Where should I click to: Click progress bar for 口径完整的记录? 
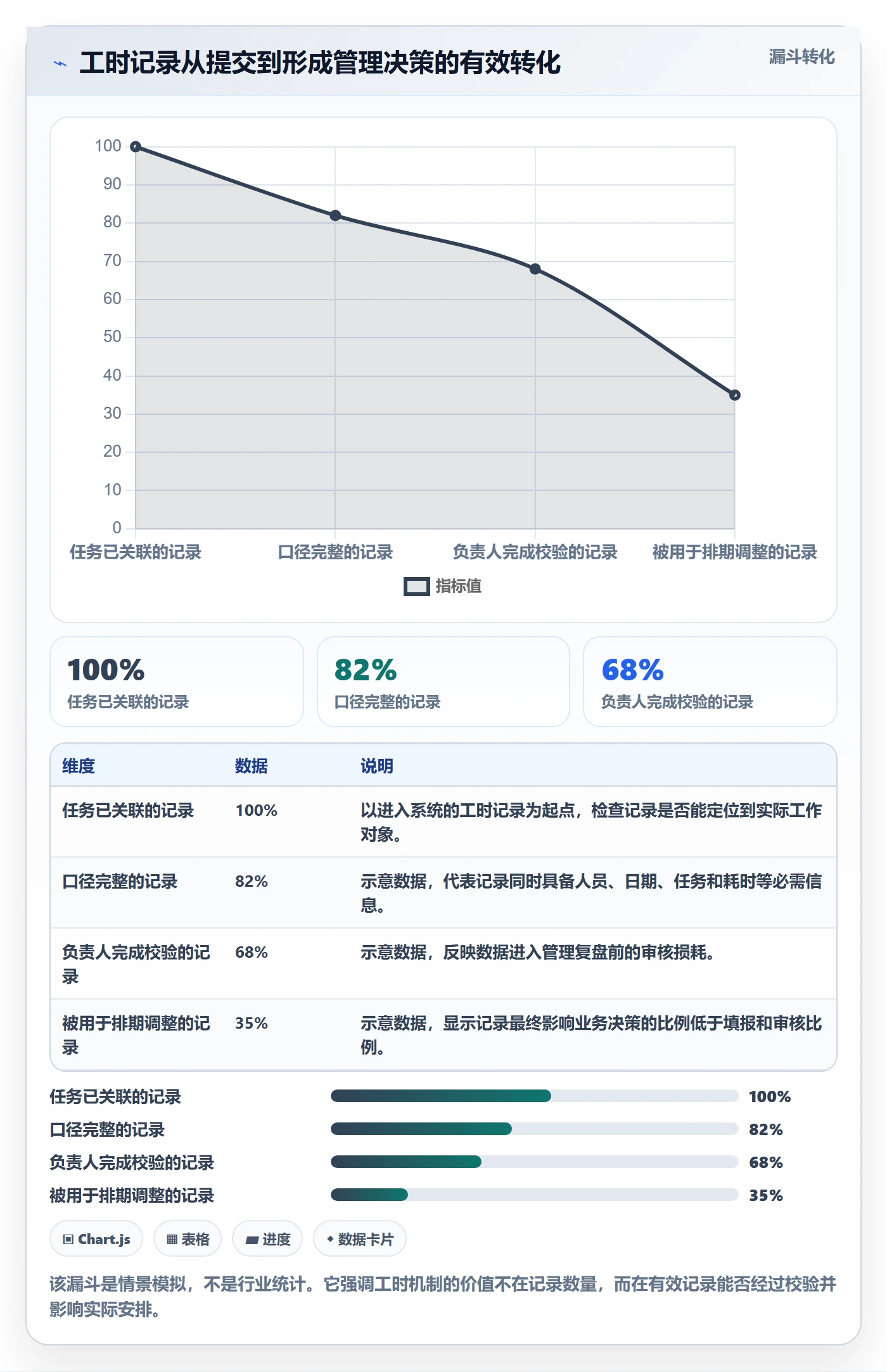click(535, 1129)
